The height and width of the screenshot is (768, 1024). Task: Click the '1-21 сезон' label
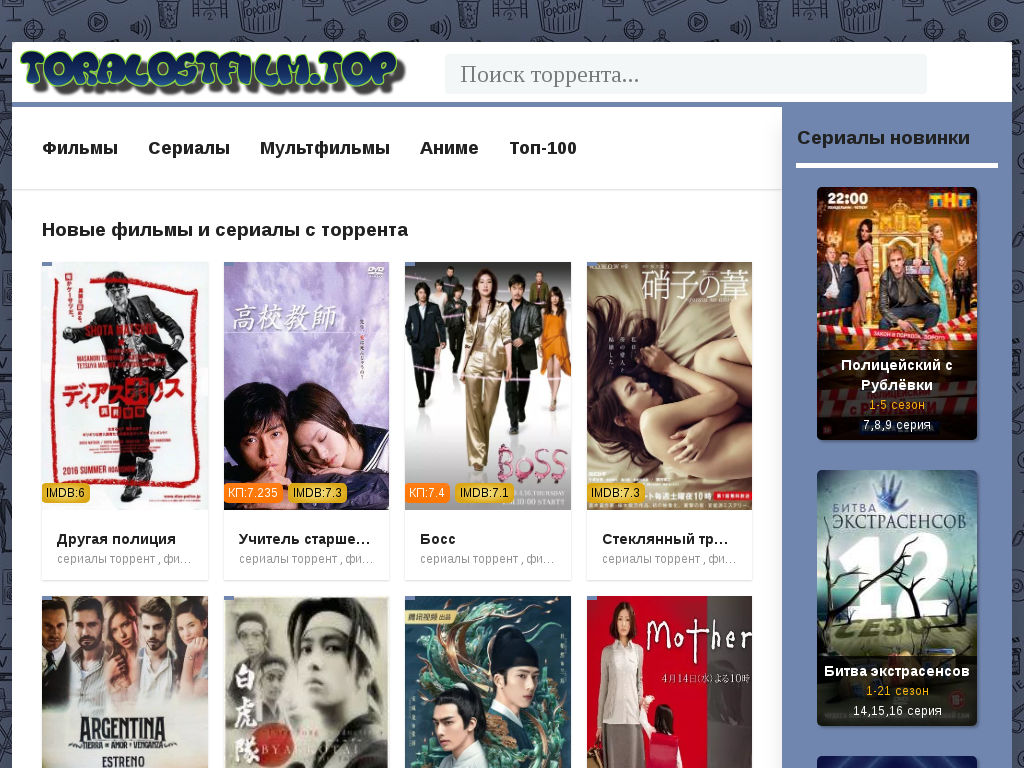897,691
